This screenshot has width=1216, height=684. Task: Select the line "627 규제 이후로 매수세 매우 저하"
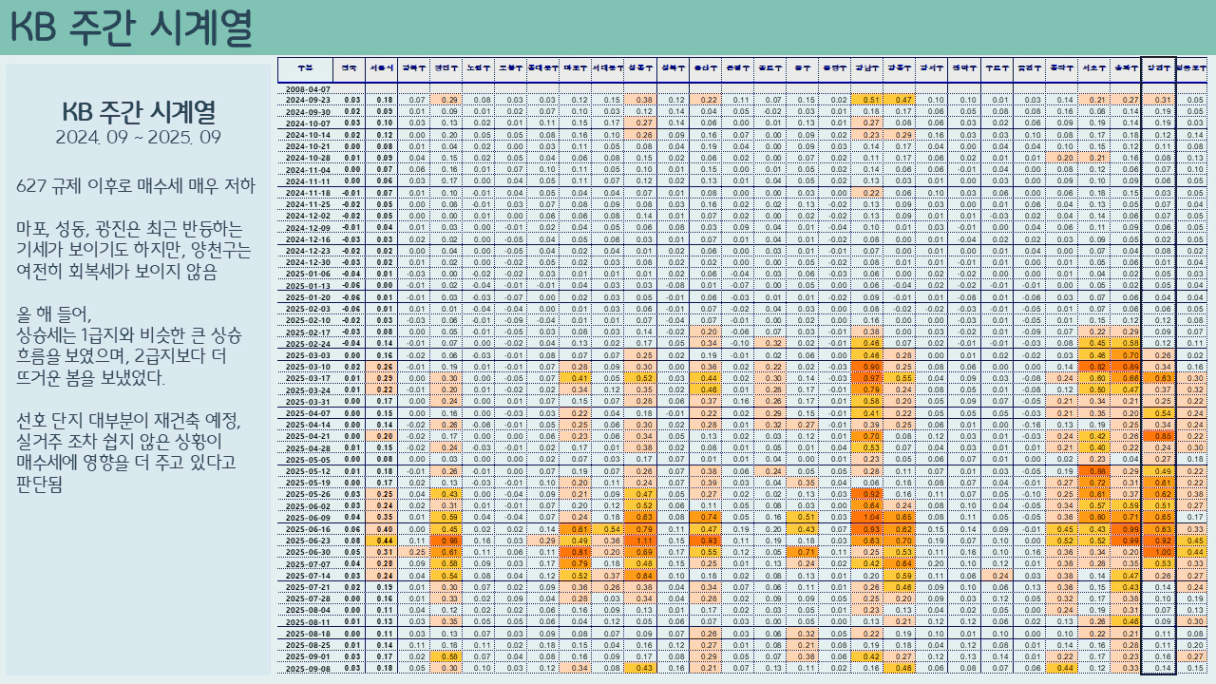137,186
